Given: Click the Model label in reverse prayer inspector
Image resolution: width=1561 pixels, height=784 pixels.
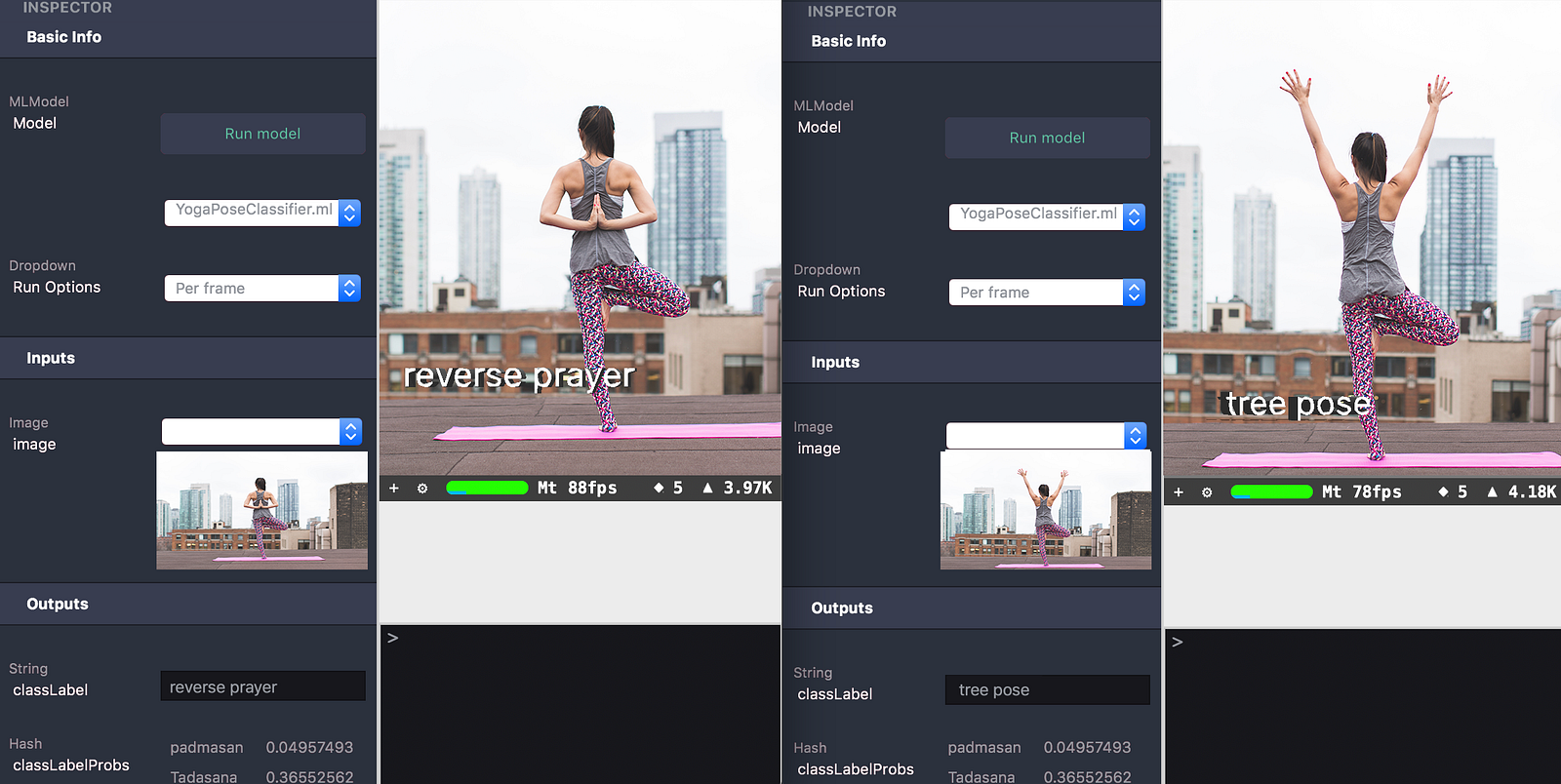Looking at the screenshot, I should 35,123.
